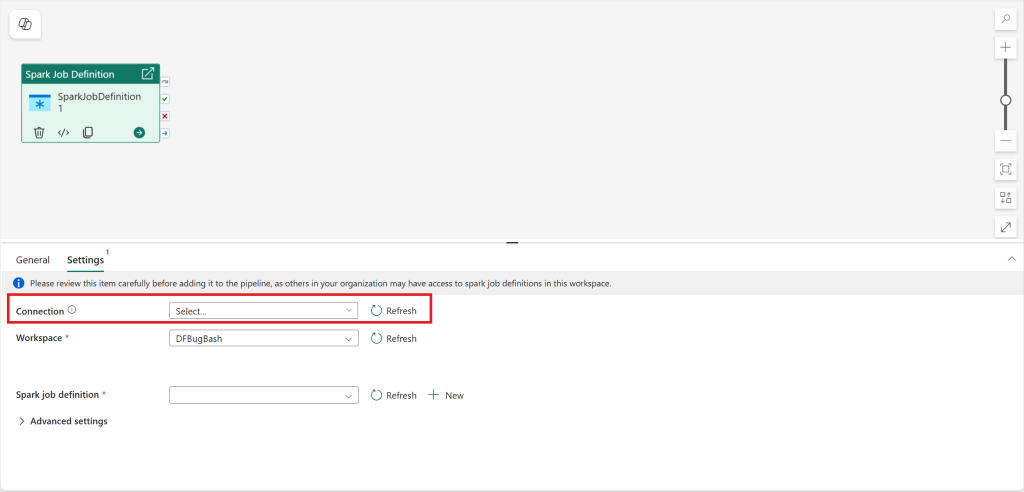Viewport: 1024px width, 492px height.
Task: Select the on-fail red X connector
Action: coord(165,116)
